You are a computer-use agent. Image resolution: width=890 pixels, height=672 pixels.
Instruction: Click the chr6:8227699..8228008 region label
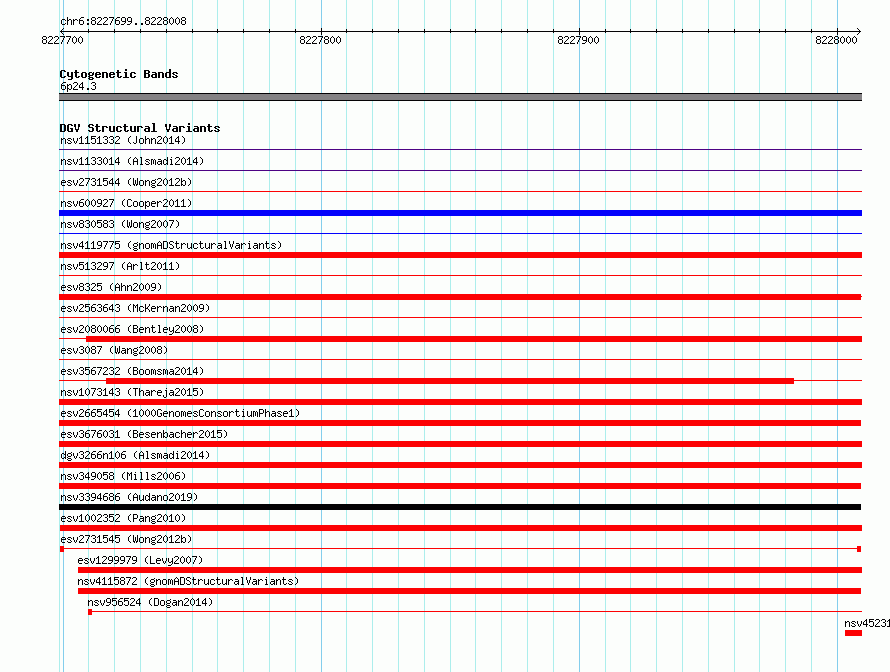coord(123,21)
